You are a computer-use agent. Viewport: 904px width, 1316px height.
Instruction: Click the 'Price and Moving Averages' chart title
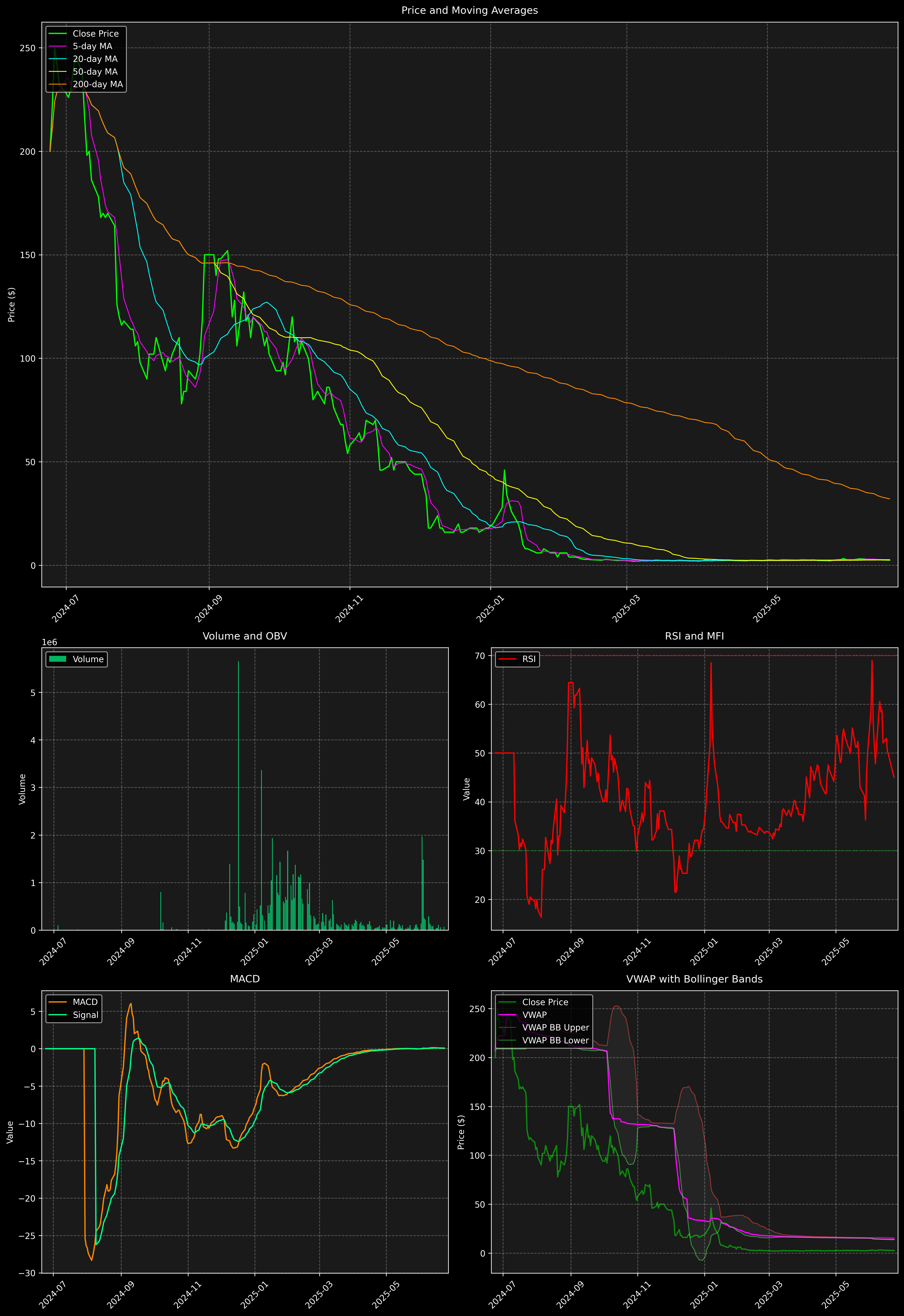pos(470,10)
